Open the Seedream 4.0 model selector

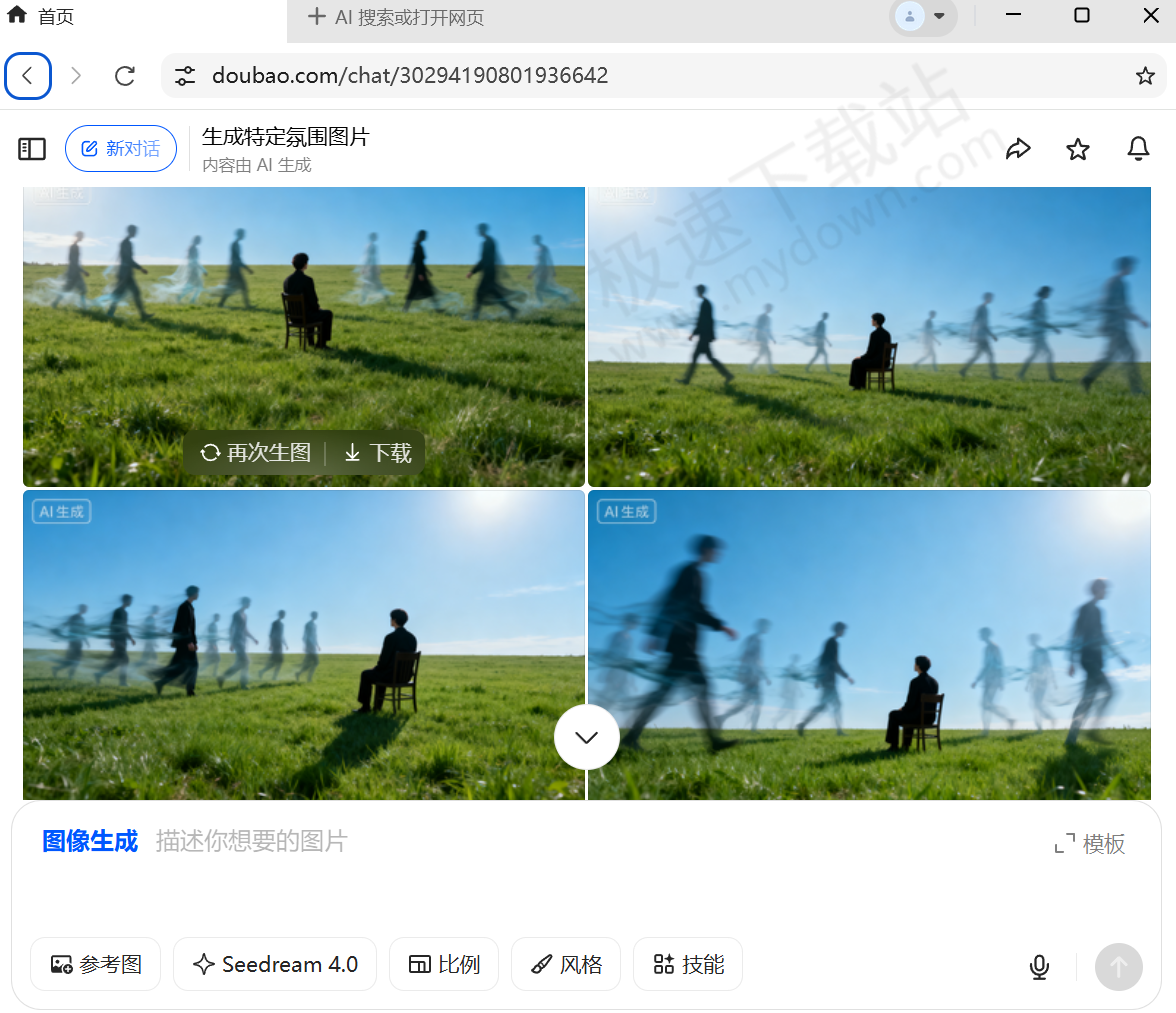point(275,964)
